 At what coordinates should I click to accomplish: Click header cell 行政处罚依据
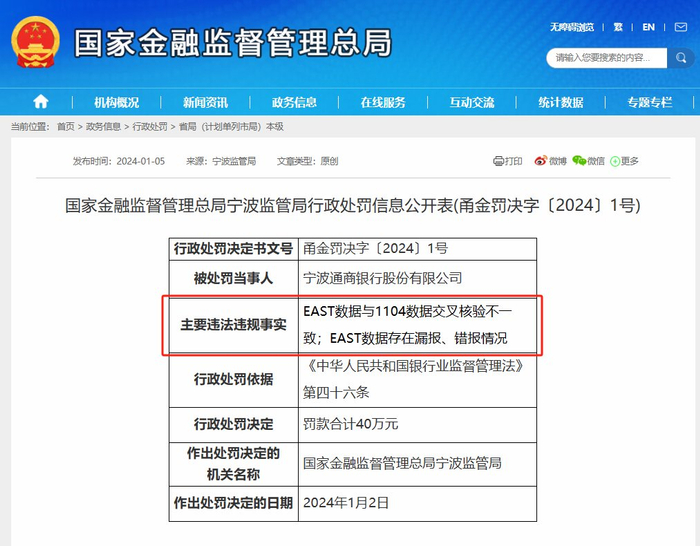coord(233,379)
